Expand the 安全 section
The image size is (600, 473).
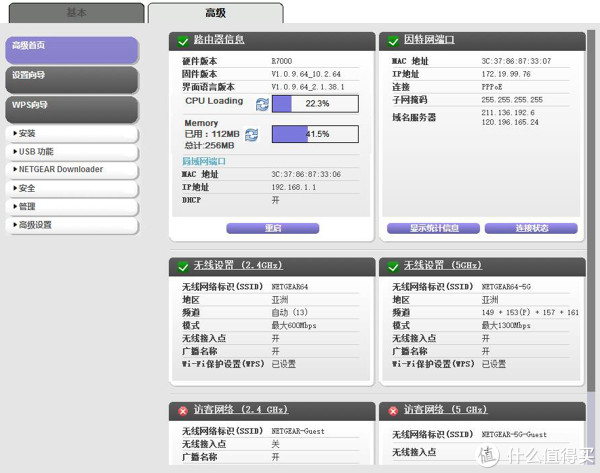72,188
